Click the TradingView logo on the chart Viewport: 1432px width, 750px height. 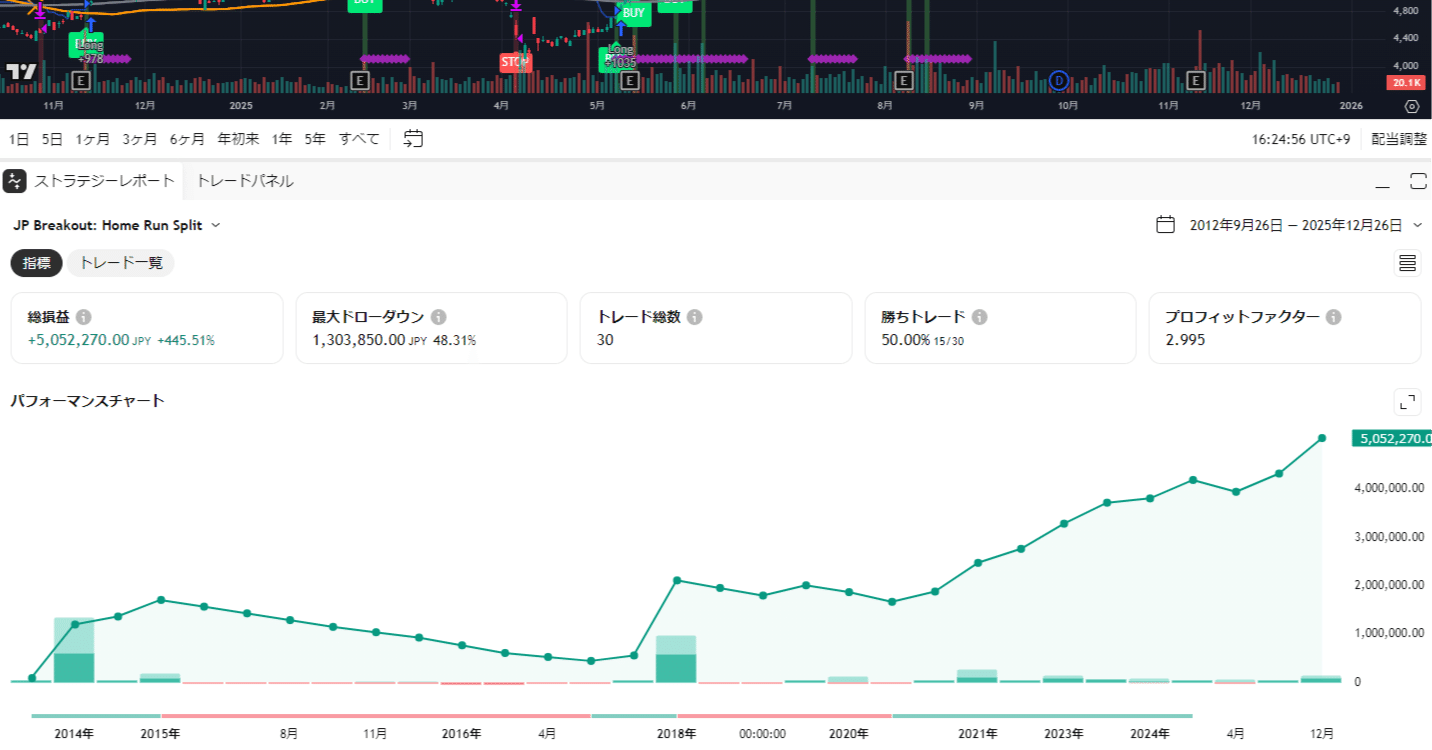point(22,72)
